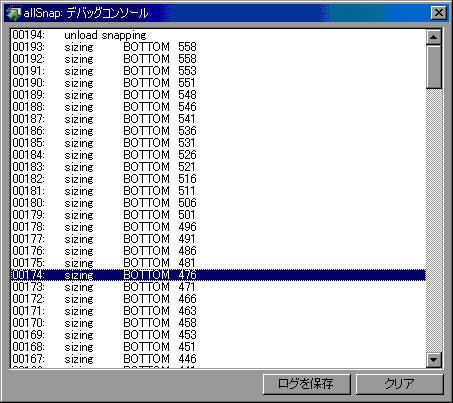
Task: Select log line 00190 BOTTOM 551
Action: pos(218,83)
